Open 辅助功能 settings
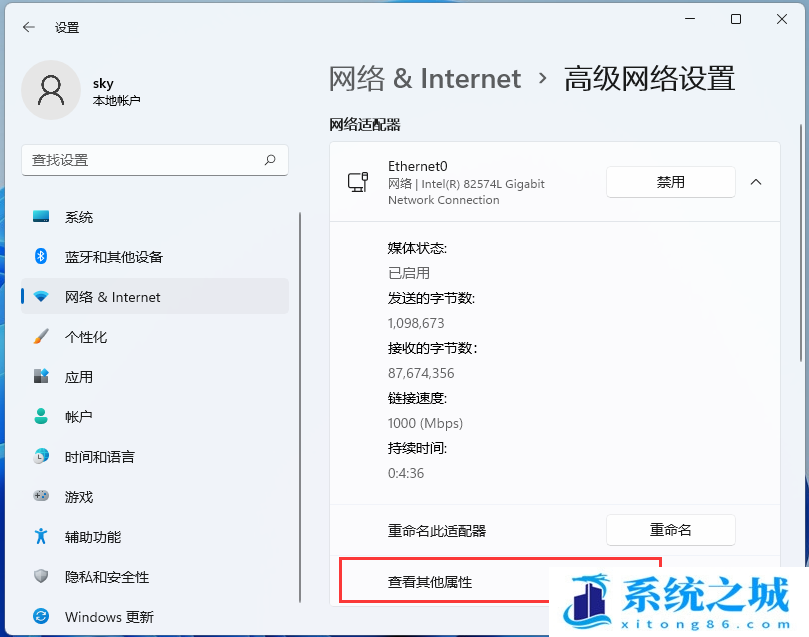Viewport: 809px width, 637px height. [93, 537]
